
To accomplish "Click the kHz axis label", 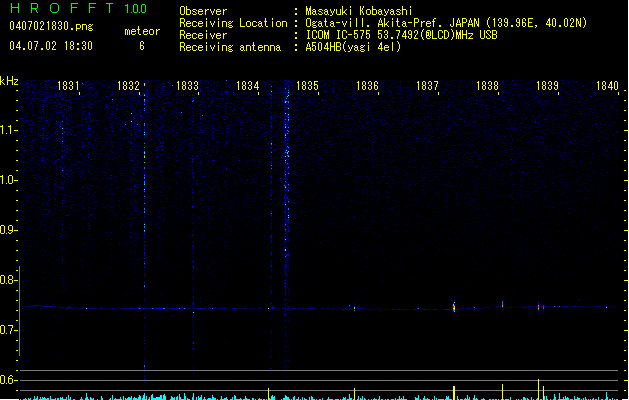I will coord(9,81).
